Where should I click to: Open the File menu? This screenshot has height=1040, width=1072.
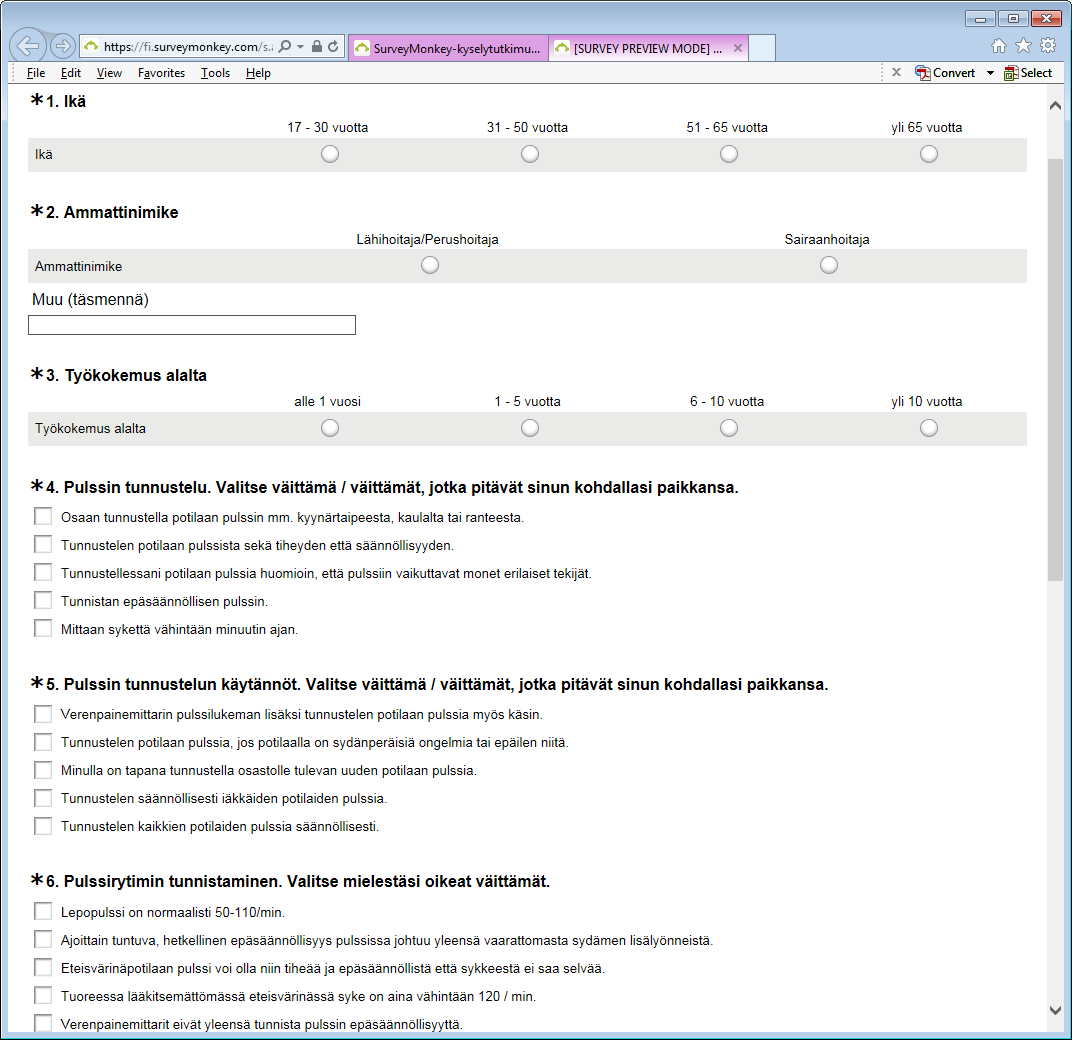tap(36, 72)
